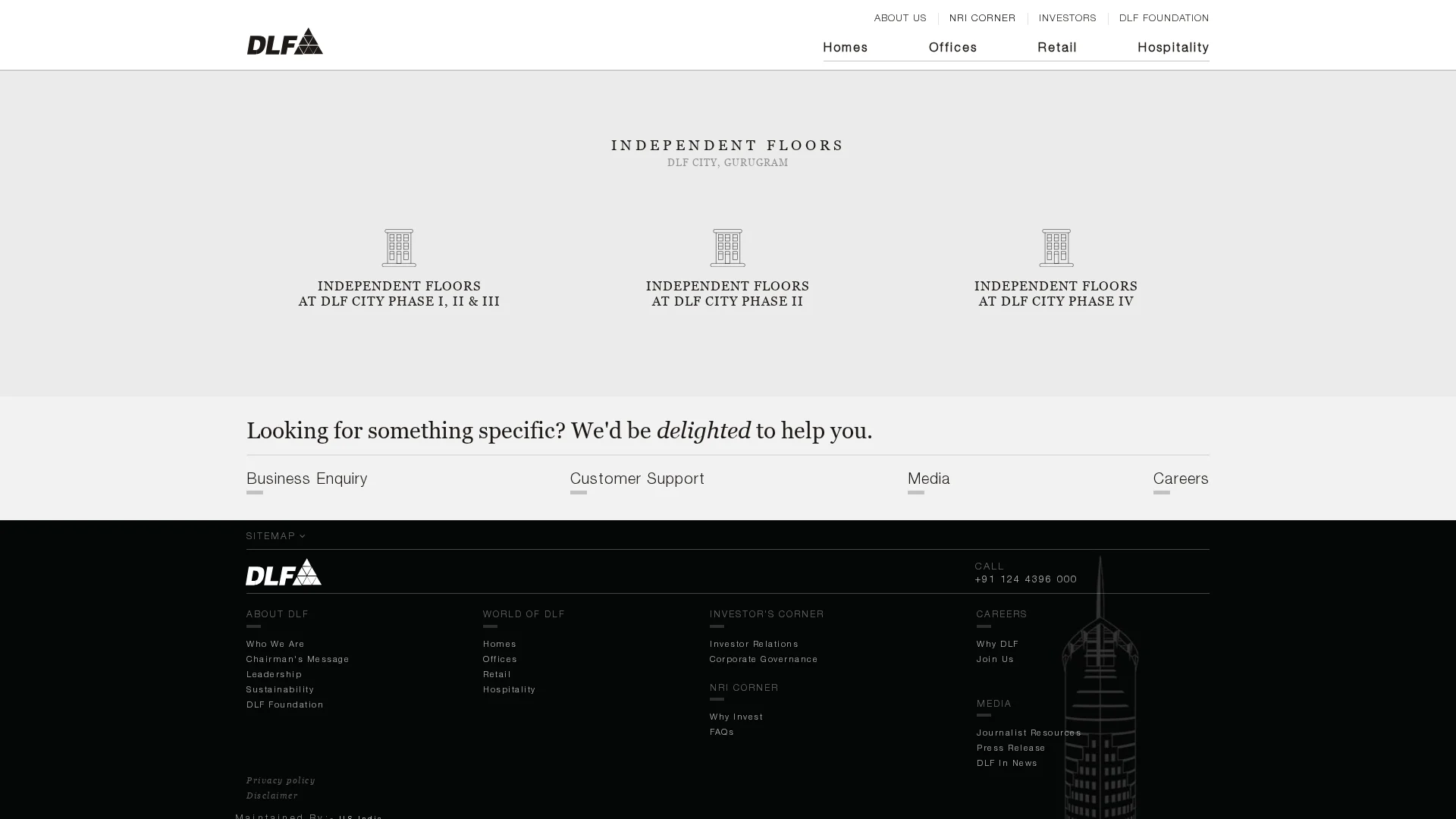Image resolution: width=1456 pixels, height=819 pixels.
Task: Open Investors link in top bar
Action: pos(1067,18)
